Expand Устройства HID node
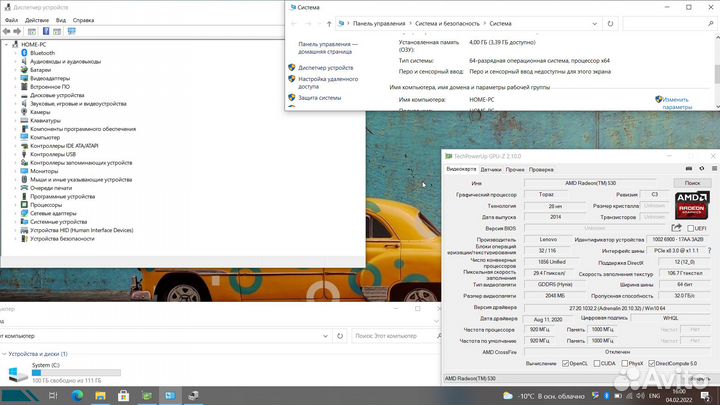The height and width of the screenshot is (405, 720). coord(15,230)
